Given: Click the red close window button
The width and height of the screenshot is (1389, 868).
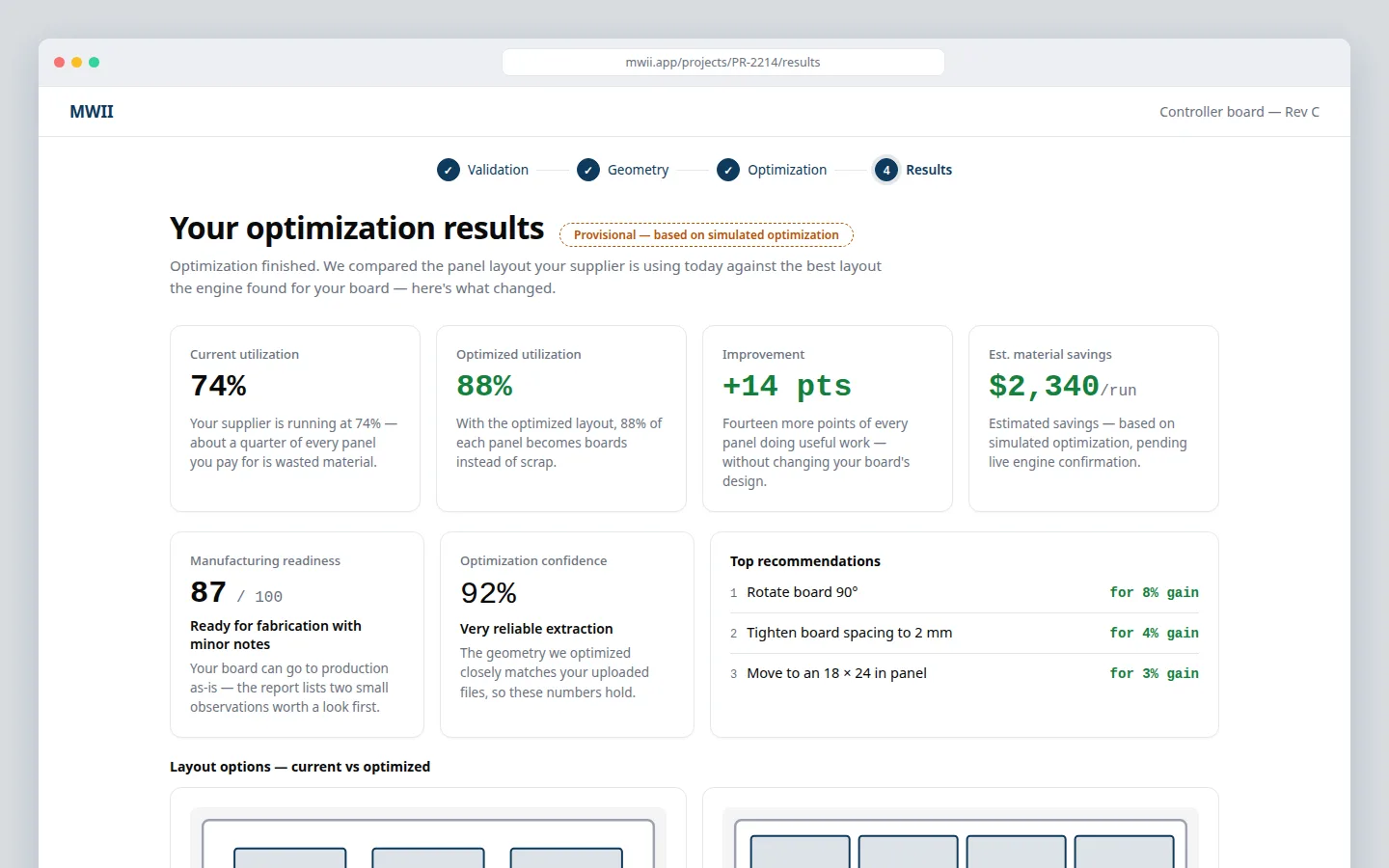Looking at the screenshot, I should (60, 62).
